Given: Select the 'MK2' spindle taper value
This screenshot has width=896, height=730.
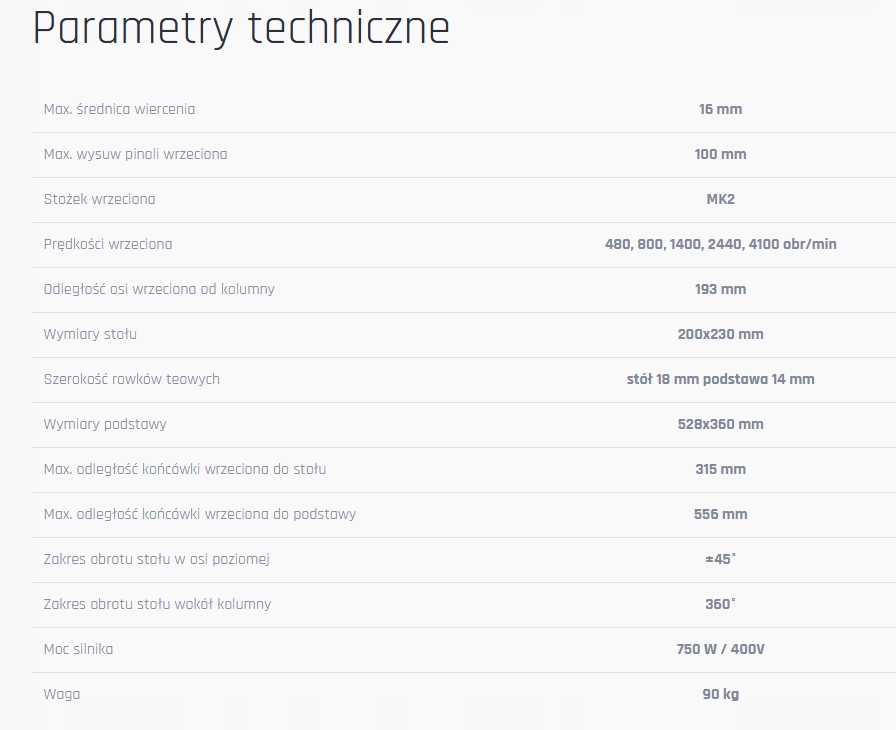Looking at the screenshot, I should coord(720,199).
